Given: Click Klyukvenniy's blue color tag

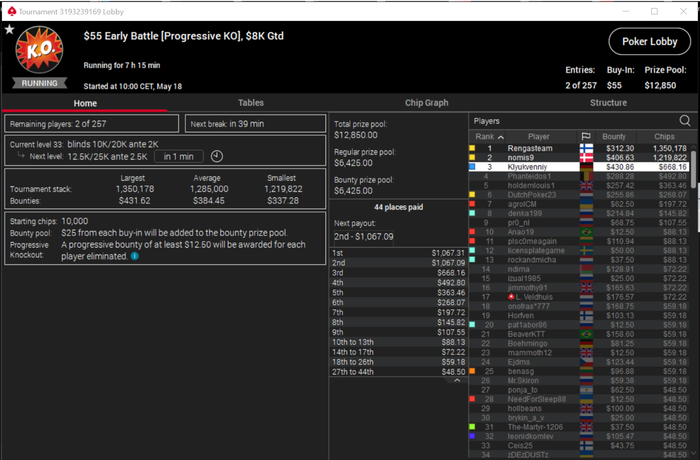Looking at the screenshot, I should pos(472,167).
